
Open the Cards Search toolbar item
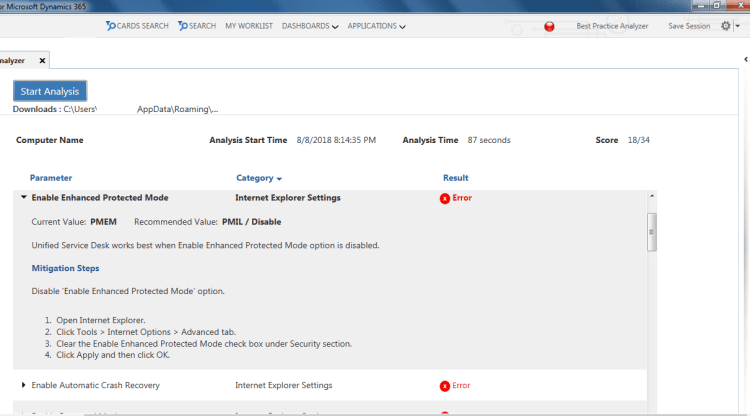[x=137, y=26]
